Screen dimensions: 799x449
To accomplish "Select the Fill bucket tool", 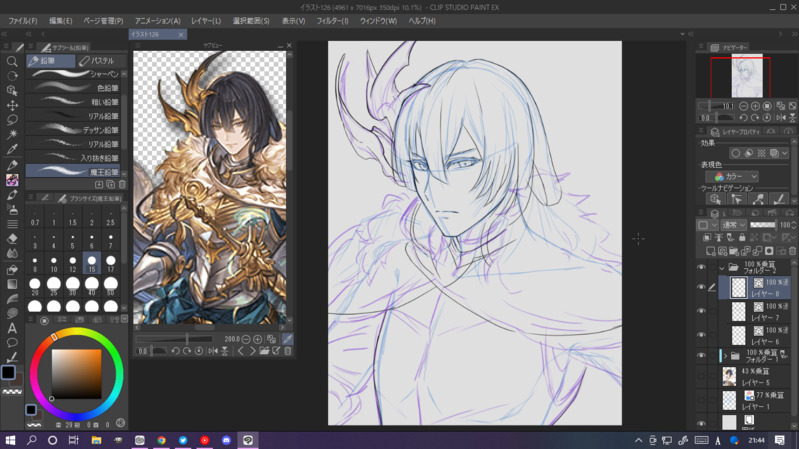I will (x=12, y=270).
